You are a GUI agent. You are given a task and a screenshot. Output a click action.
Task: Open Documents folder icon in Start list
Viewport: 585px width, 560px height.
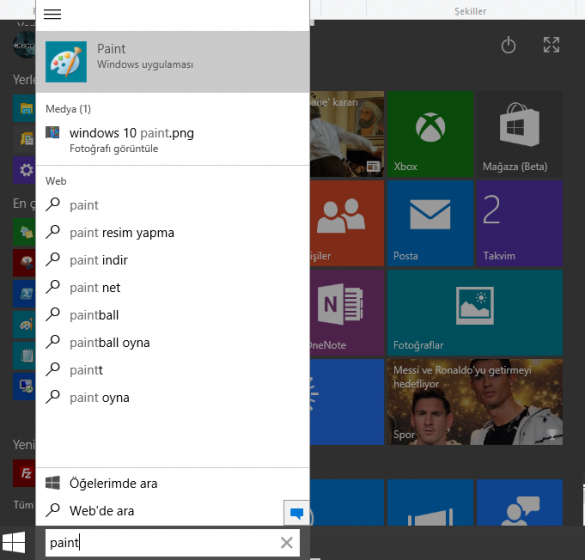click(24, 139)
